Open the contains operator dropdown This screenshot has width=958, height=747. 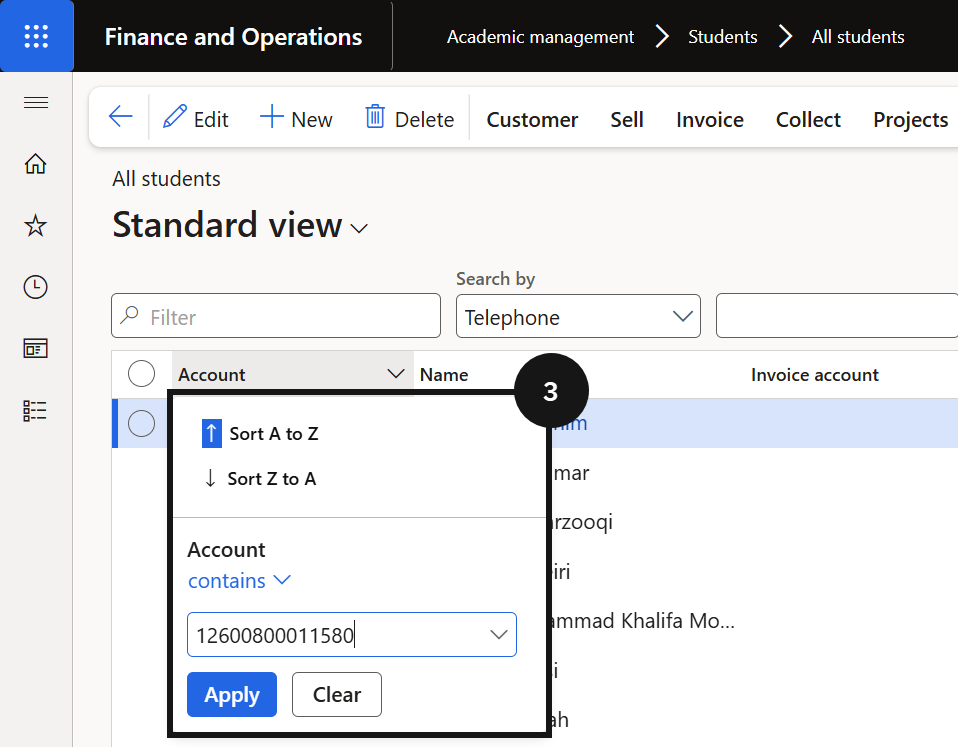tap(239, 580)
